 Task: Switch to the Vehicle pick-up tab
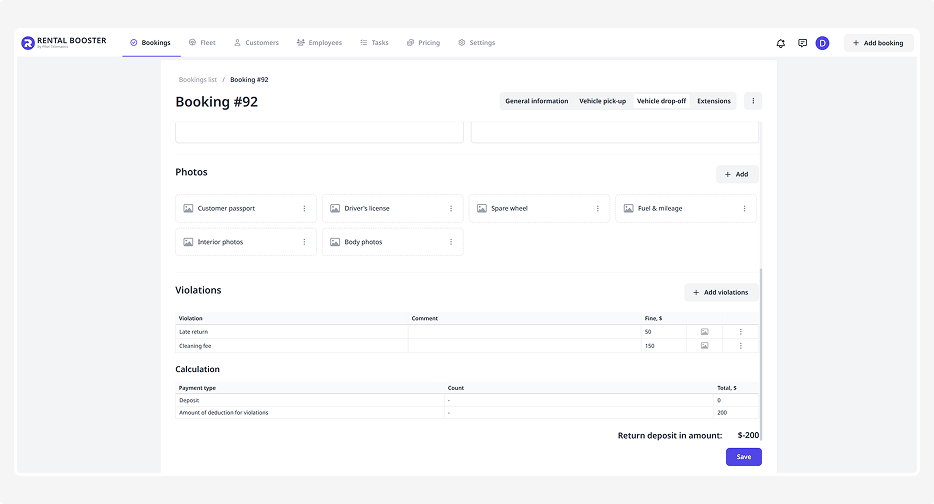click(602, 101)
